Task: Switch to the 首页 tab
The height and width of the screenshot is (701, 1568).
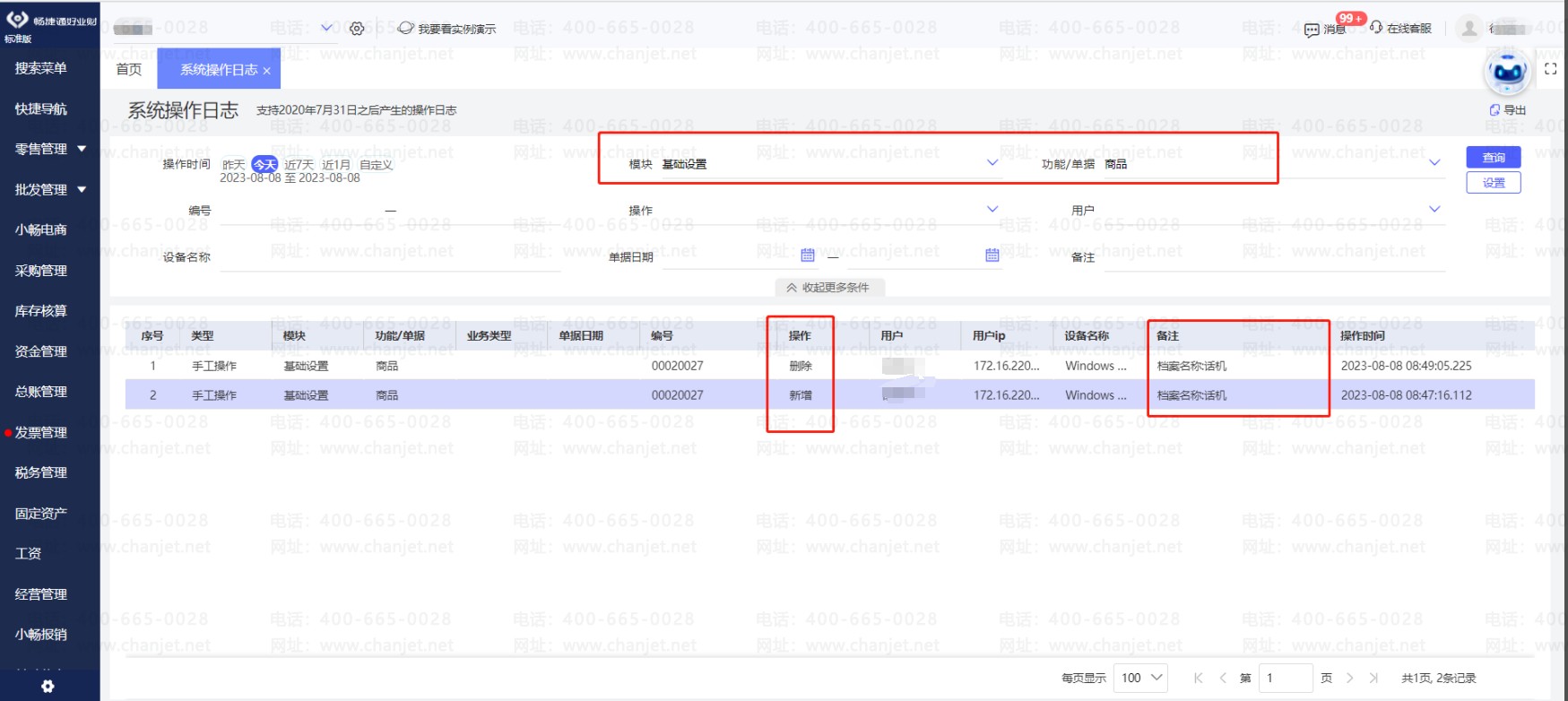Action: 129,69
